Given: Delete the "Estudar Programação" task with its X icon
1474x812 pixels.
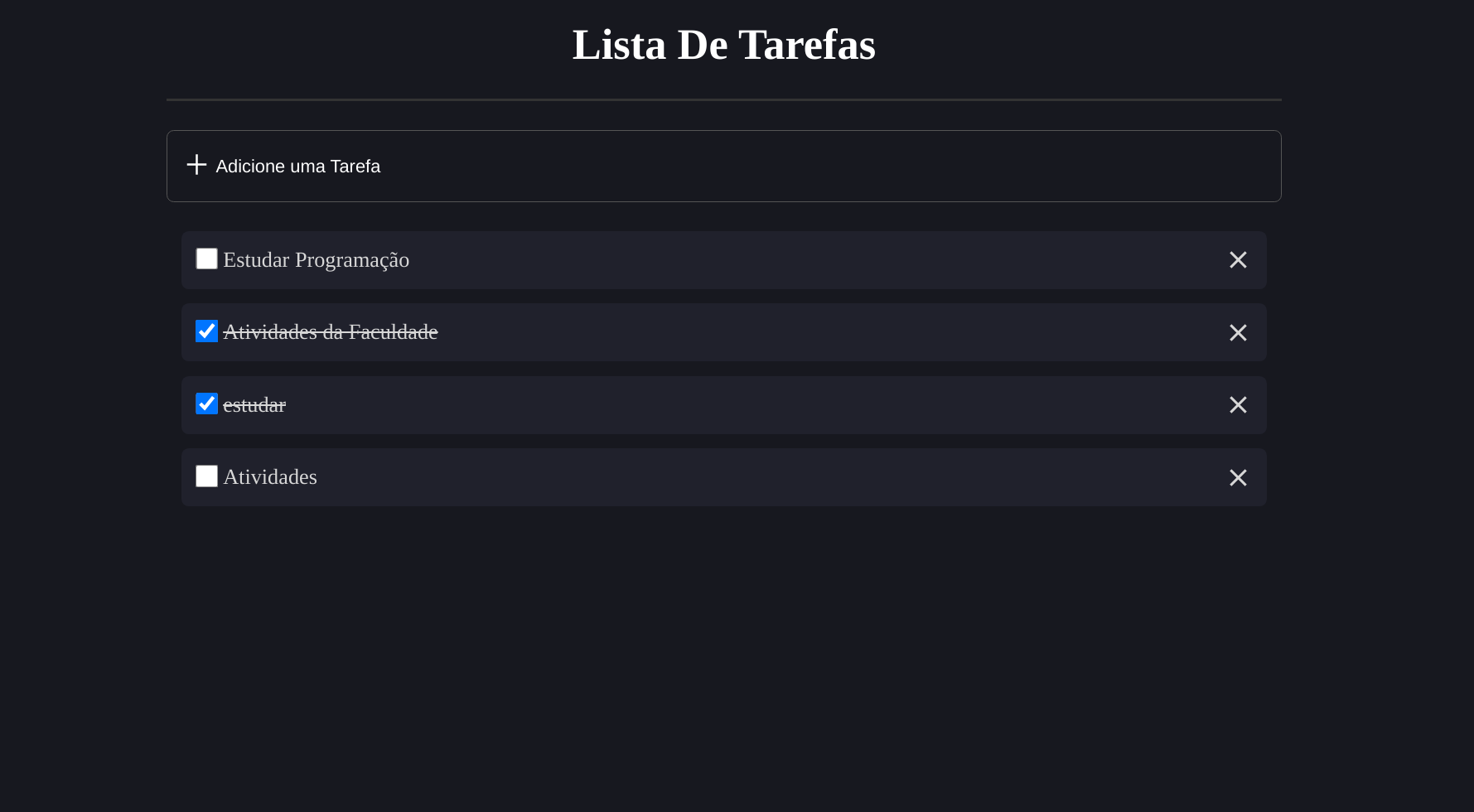Looking at the screenshot, I should (1238, 259).
